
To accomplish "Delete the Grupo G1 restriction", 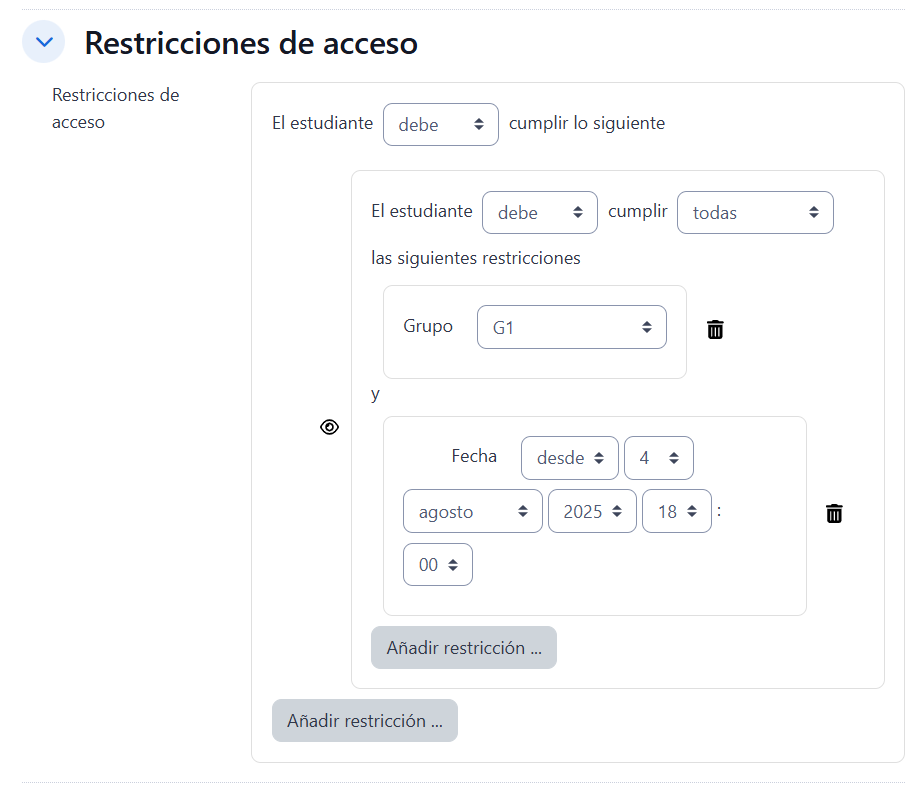I will pyautogui.click(x=715, y=329).
